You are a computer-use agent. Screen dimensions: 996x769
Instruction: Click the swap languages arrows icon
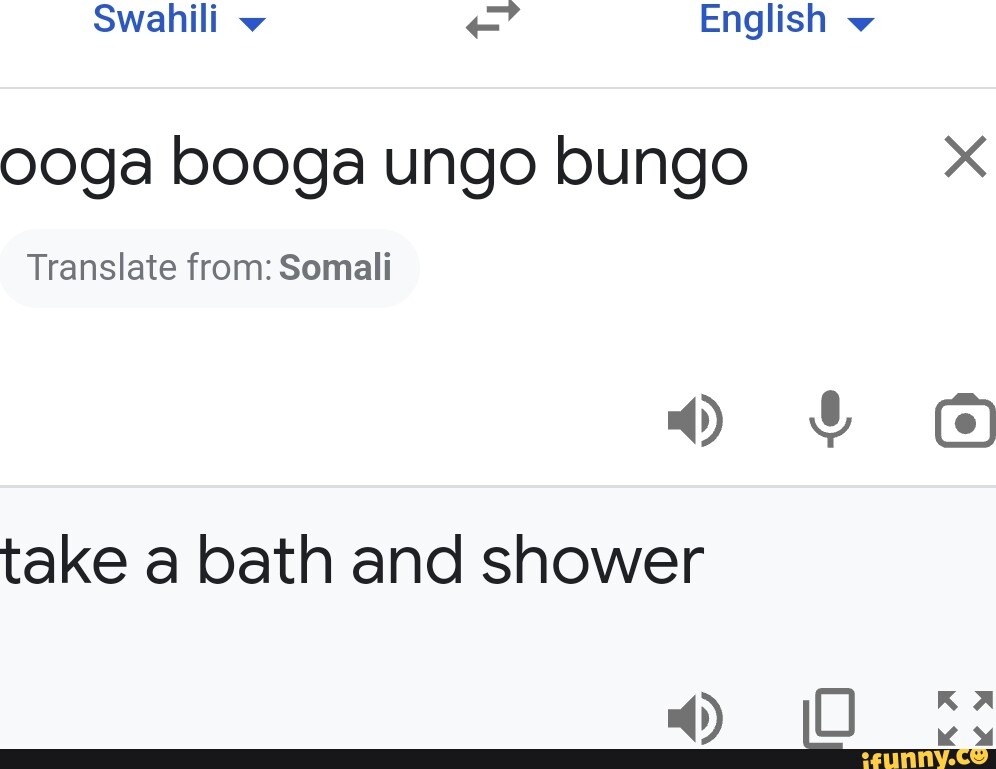tap(491, 18)
